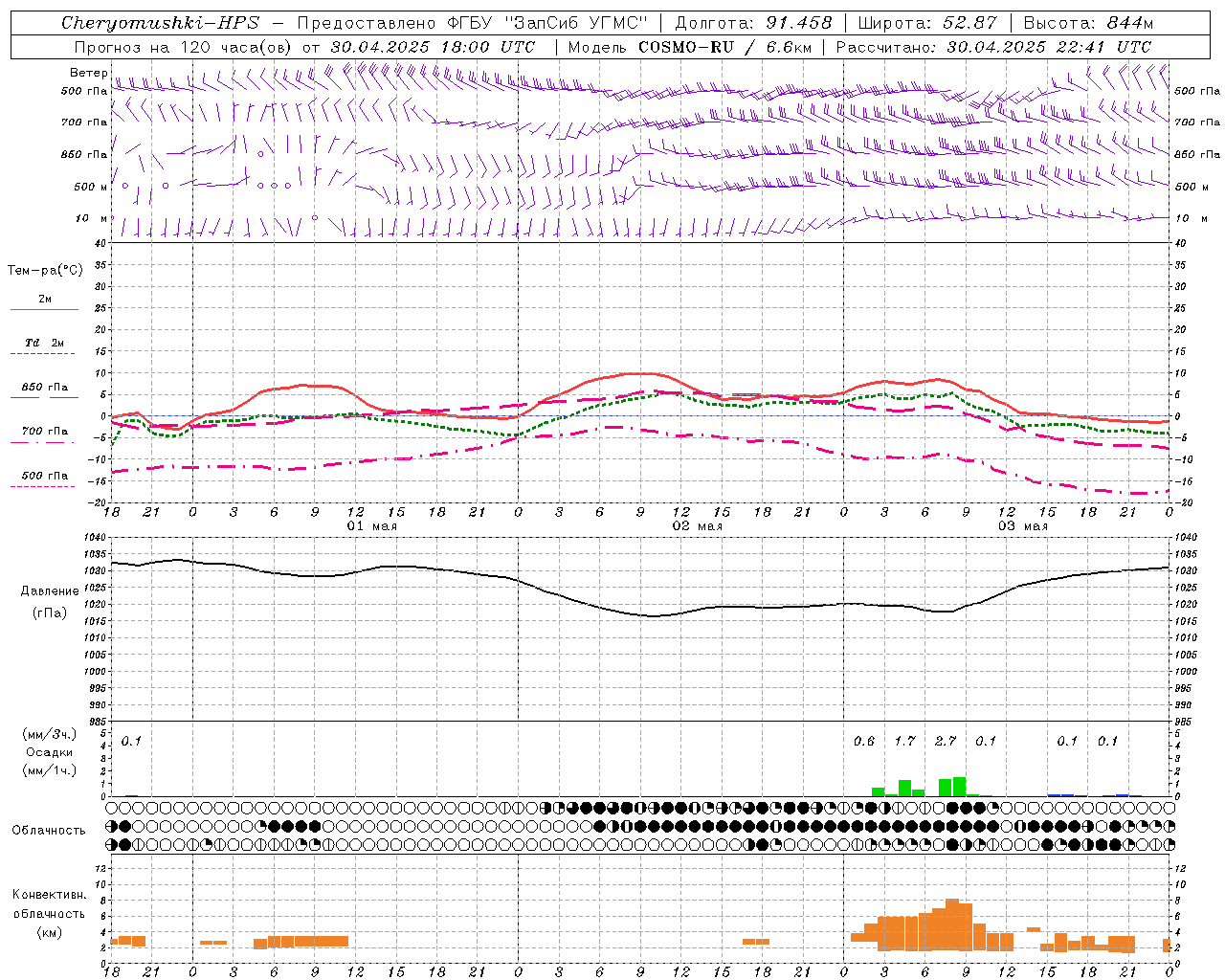Click the '10 м' wind level label on left

point(91,218)
